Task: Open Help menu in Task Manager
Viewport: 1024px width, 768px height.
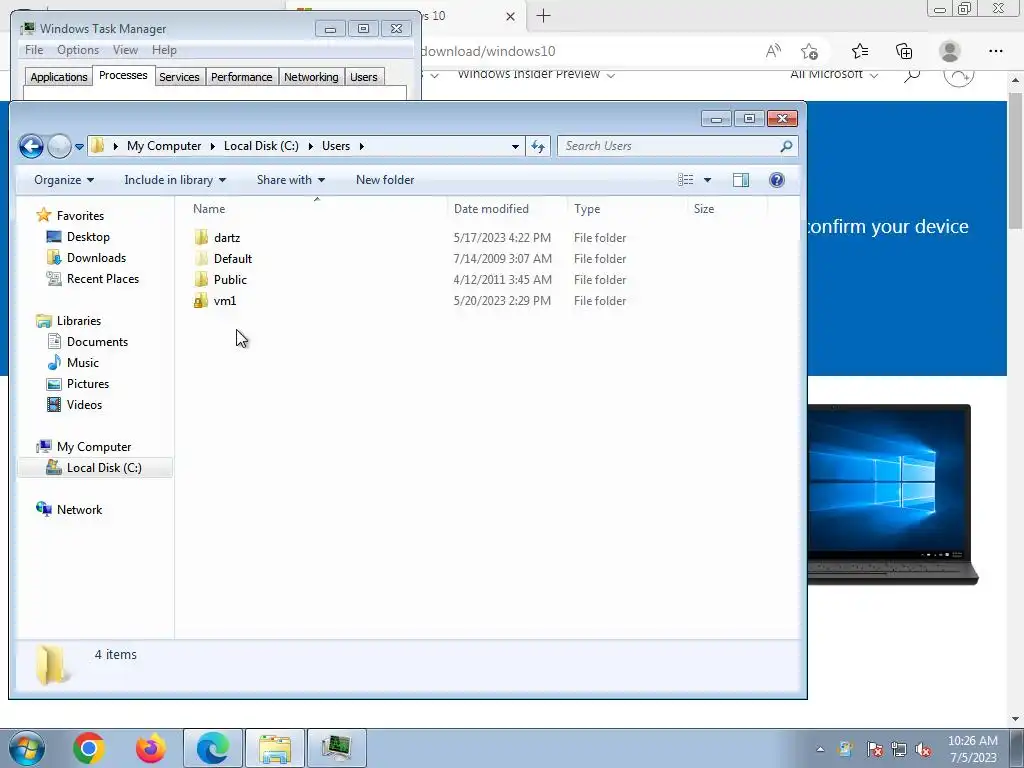Action: coord(164,50)
